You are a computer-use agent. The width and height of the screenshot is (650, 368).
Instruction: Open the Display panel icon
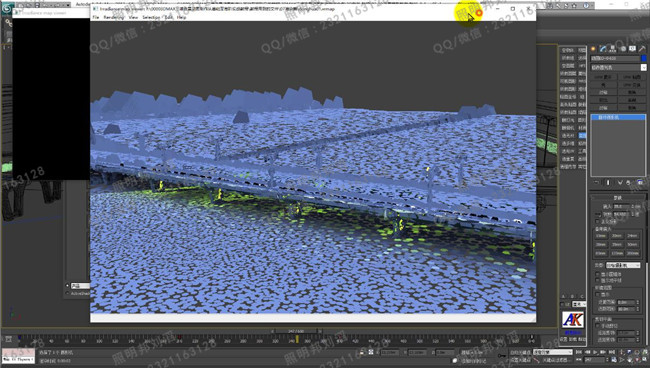click(x=633, y=49)
